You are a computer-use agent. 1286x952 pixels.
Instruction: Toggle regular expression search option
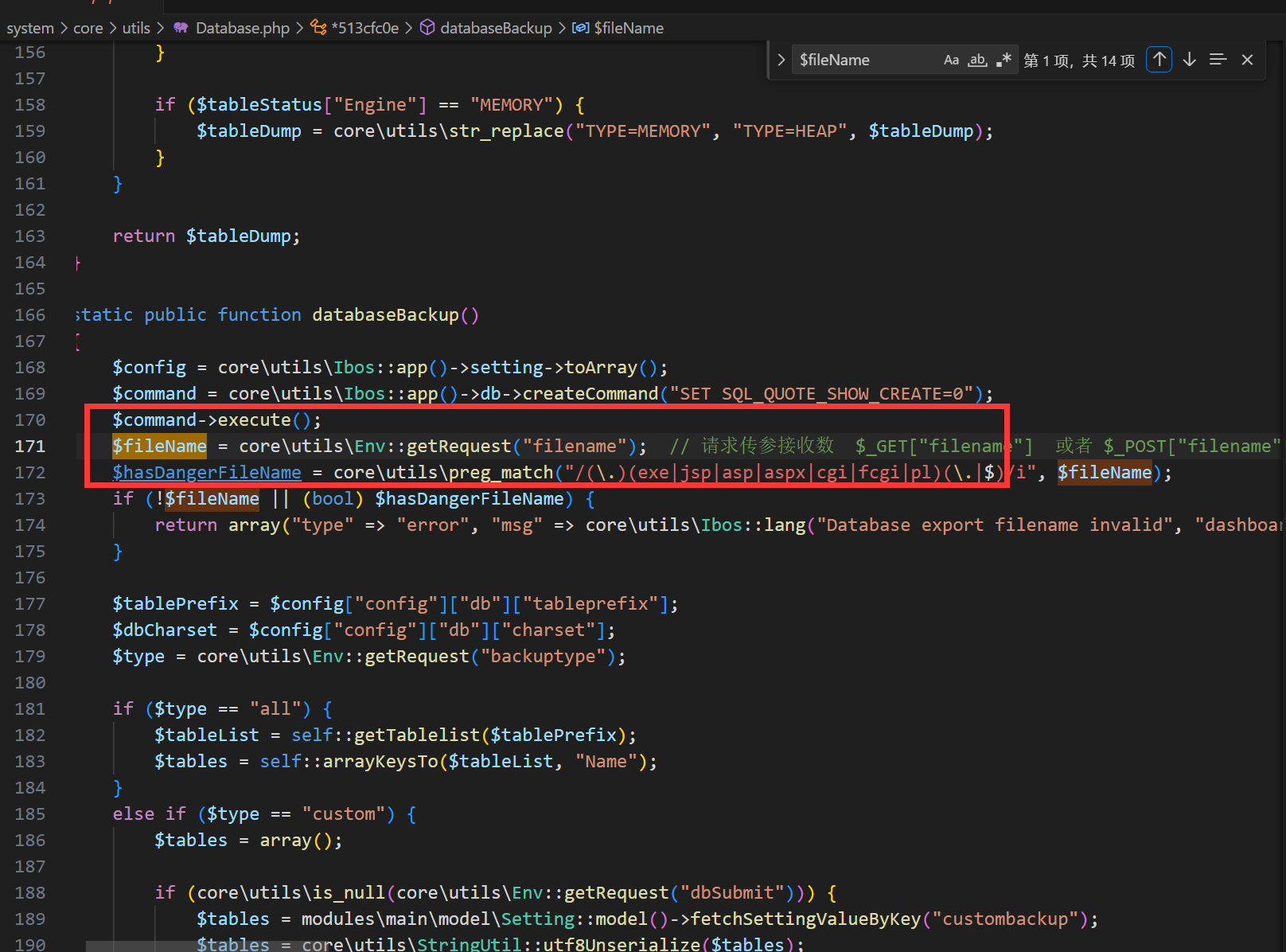tap(1003, 60)
